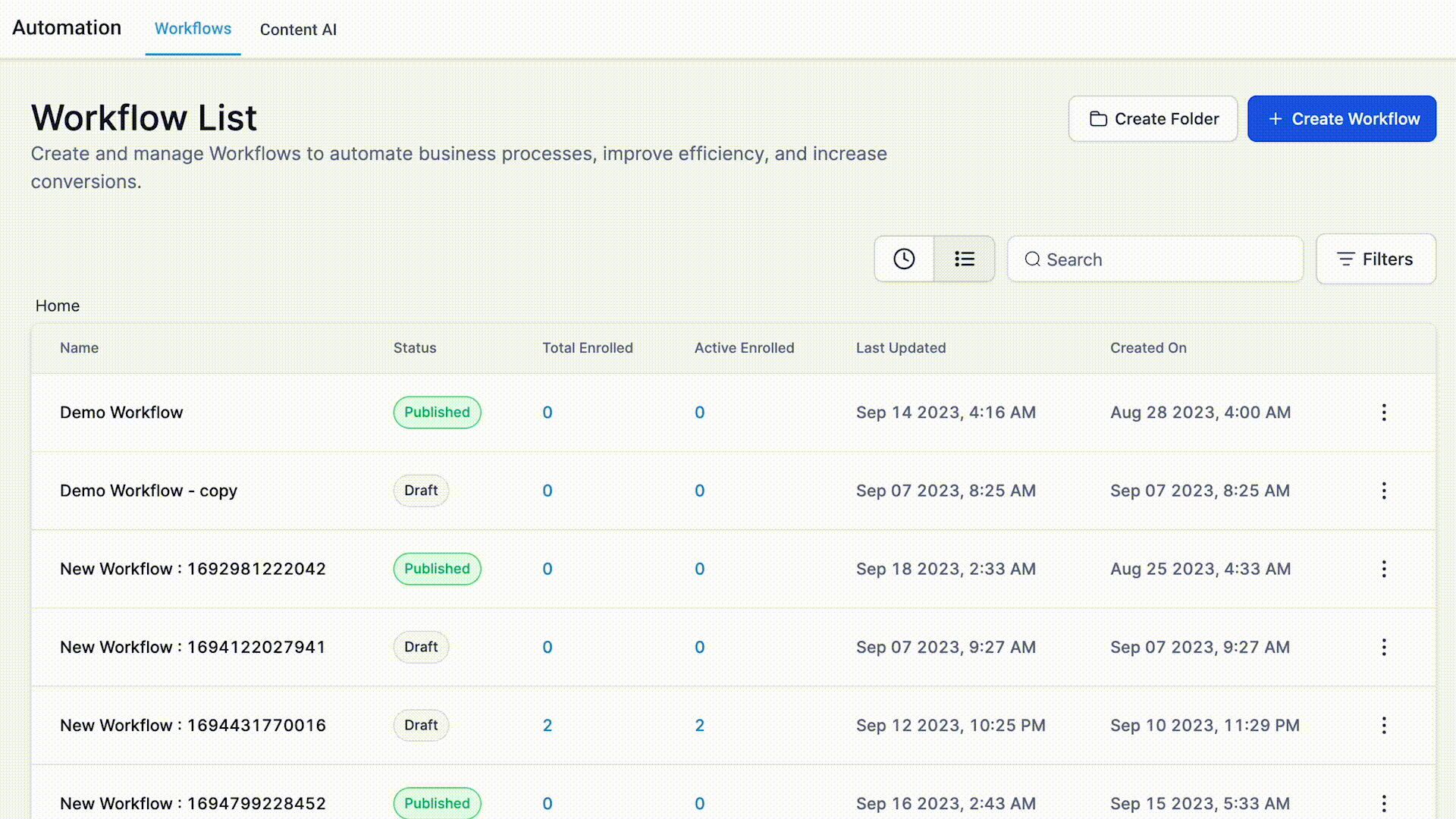Open New Workflow : 1694431770016
1456x819 pixels.
(x=193, y=726)
